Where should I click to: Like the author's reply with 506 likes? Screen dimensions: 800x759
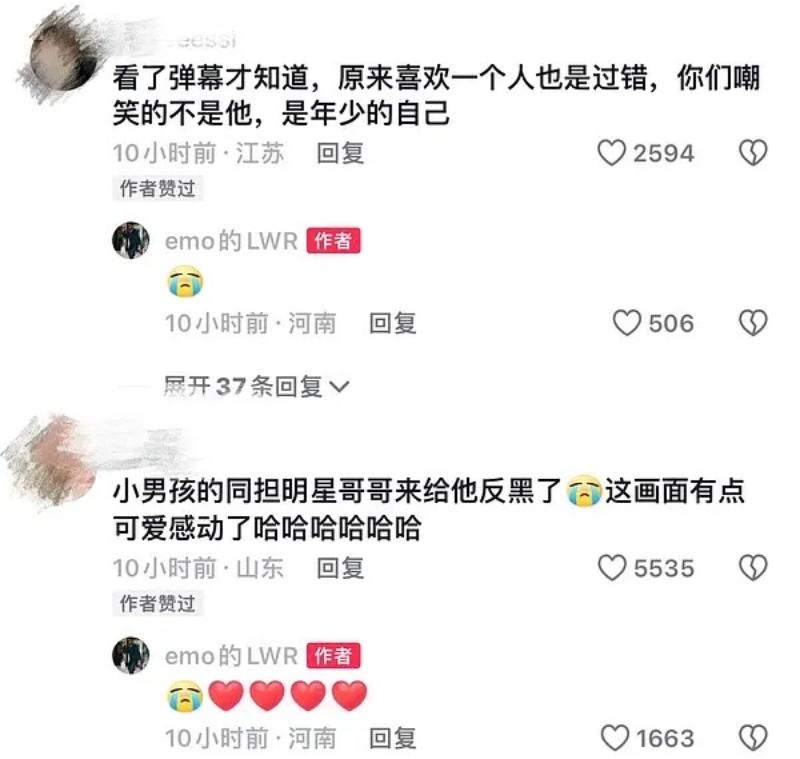click(x=627, y=323)
